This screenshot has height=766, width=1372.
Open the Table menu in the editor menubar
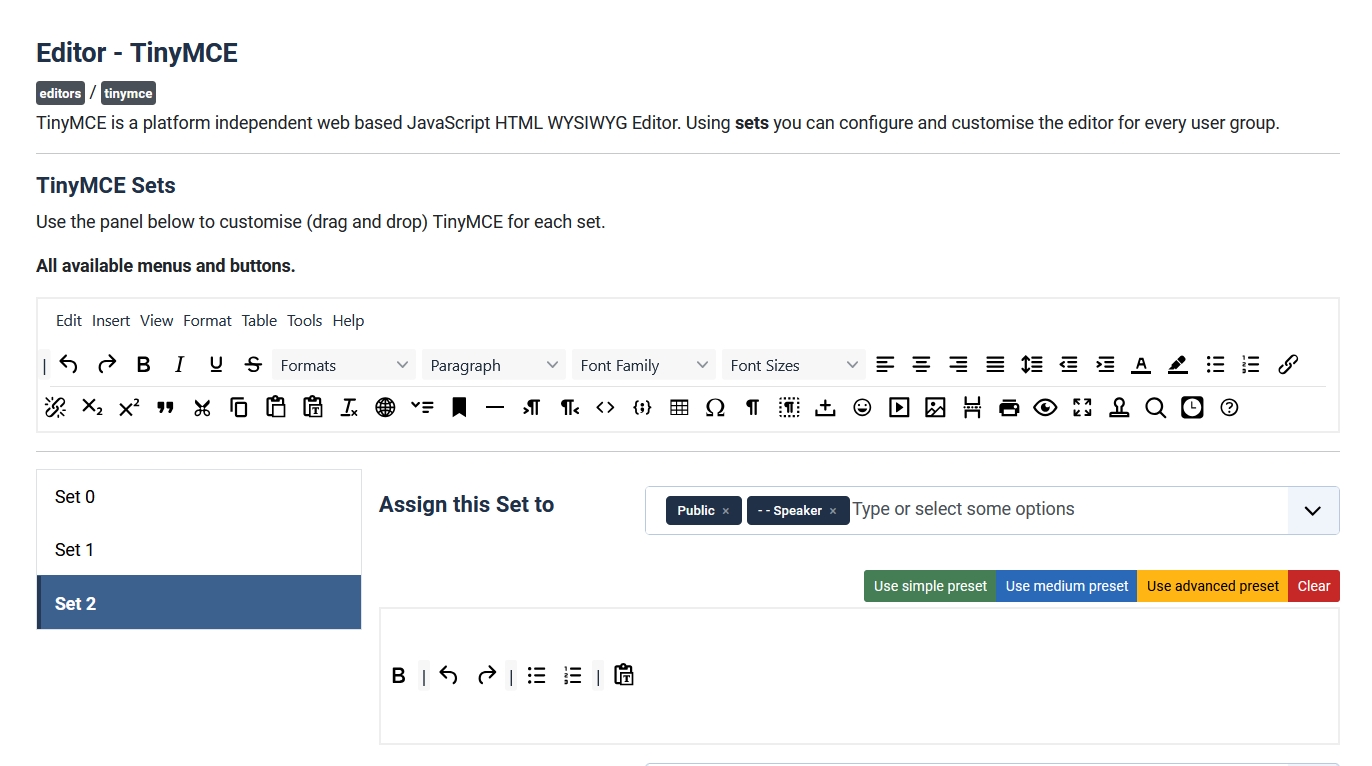[259, 320]
